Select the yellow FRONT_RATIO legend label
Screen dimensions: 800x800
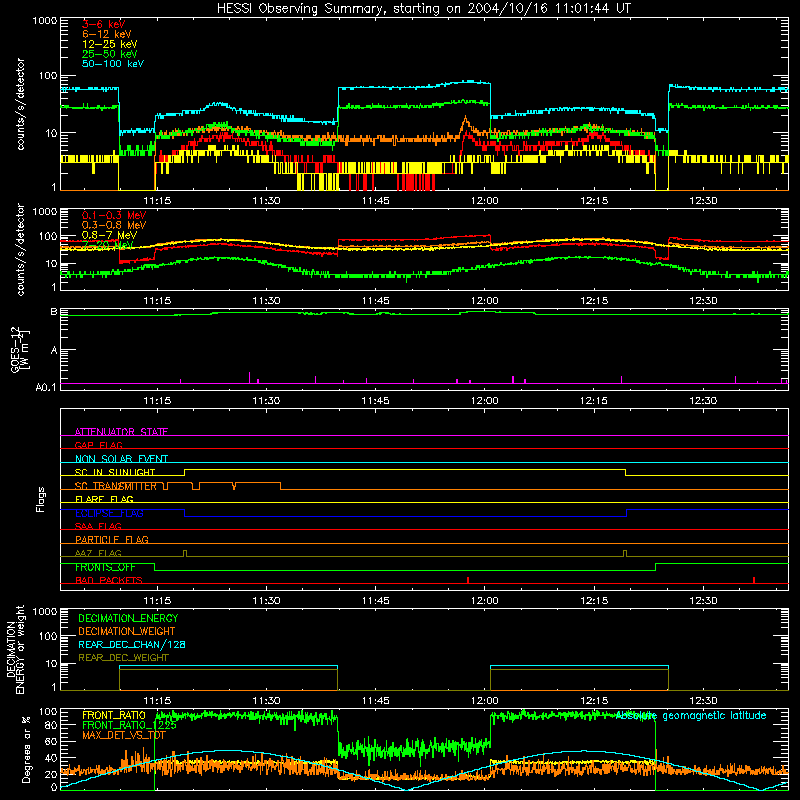coord(114,716)
